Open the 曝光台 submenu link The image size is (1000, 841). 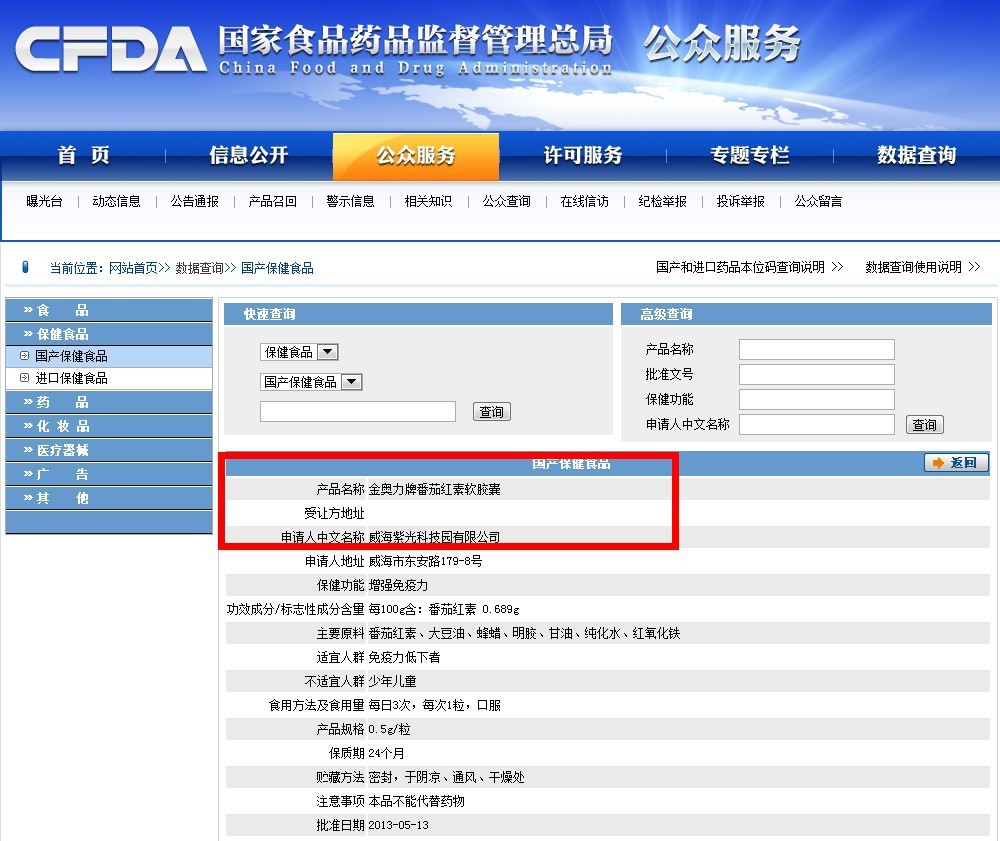tap(45, 201)
